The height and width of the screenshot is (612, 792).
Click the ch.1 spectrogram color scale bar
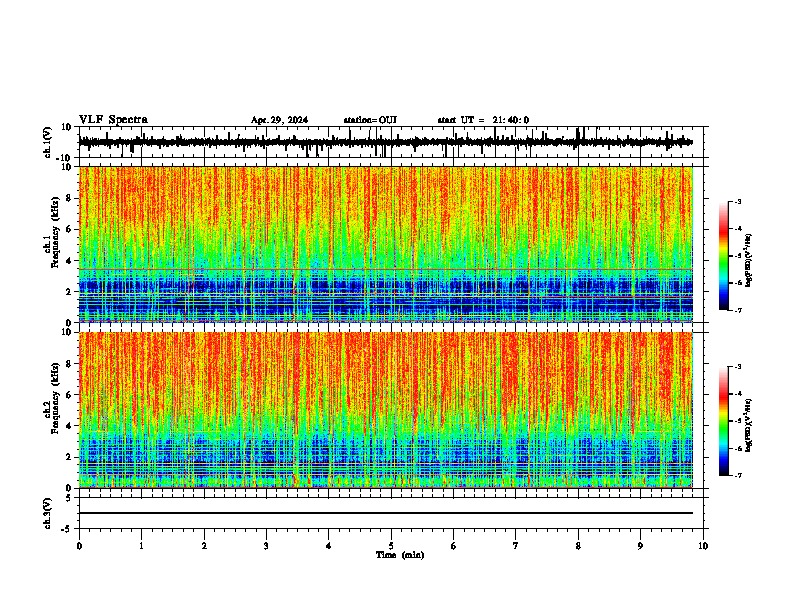[x=724, y=256]
